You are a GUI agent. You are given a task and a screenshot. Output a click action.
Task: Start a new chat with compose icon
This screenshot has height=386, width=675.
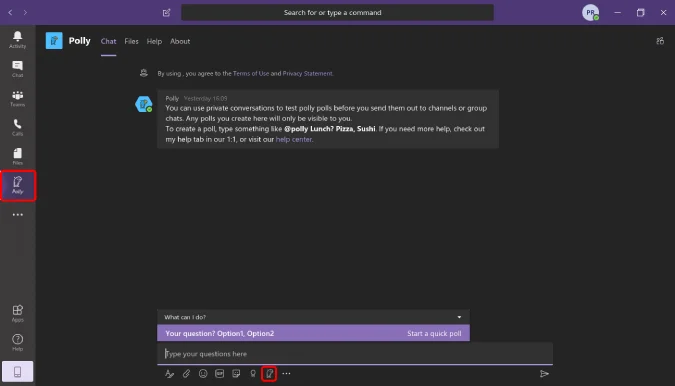point(167,12)
